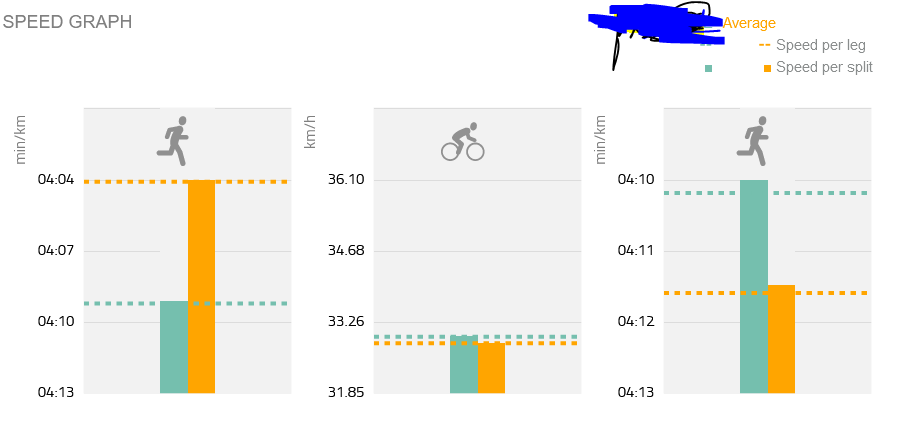
Task: Select the teal bar in the first run chart
Action: pyautogui.click(x=174, y=346)
